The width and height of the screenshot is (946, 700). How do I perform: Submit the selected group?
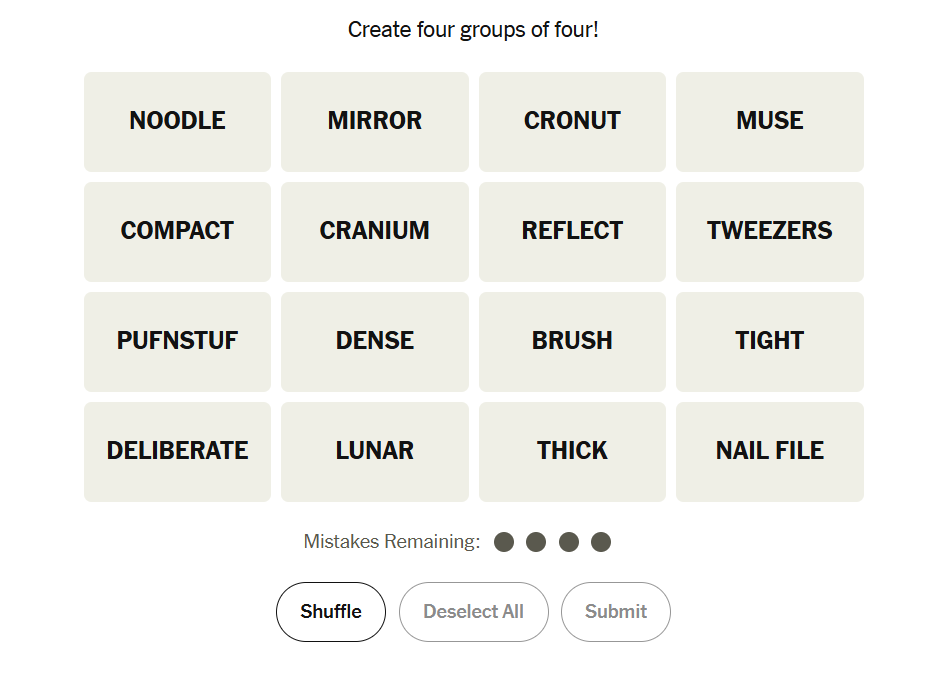pos(615,611)
